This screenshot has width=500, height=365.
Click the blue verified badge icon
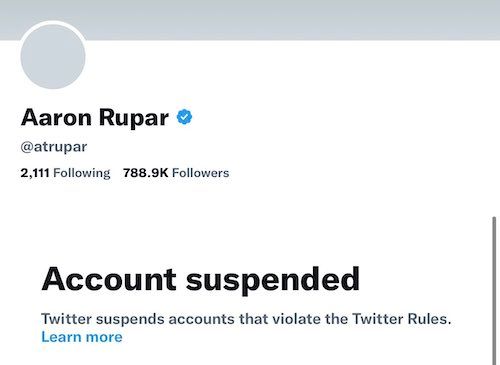tap(184, 117)
